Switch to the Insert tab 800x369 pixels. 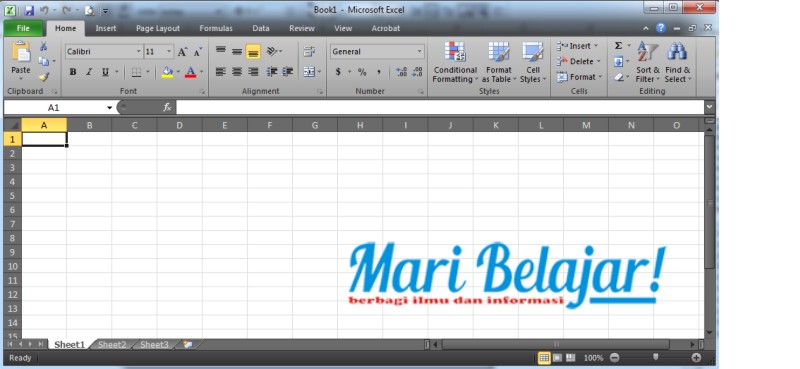tap(106, 29)
